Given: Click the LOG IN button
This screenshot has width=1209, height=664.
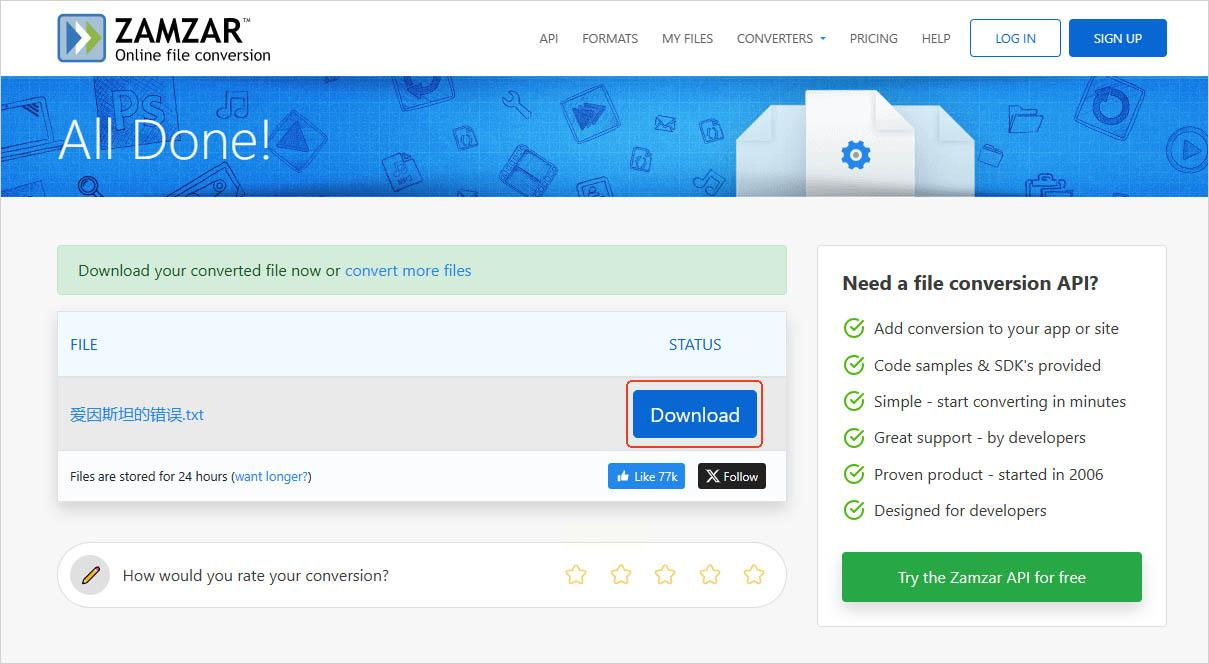Looking at the screenshot, I should click(x=1015, y=38).
